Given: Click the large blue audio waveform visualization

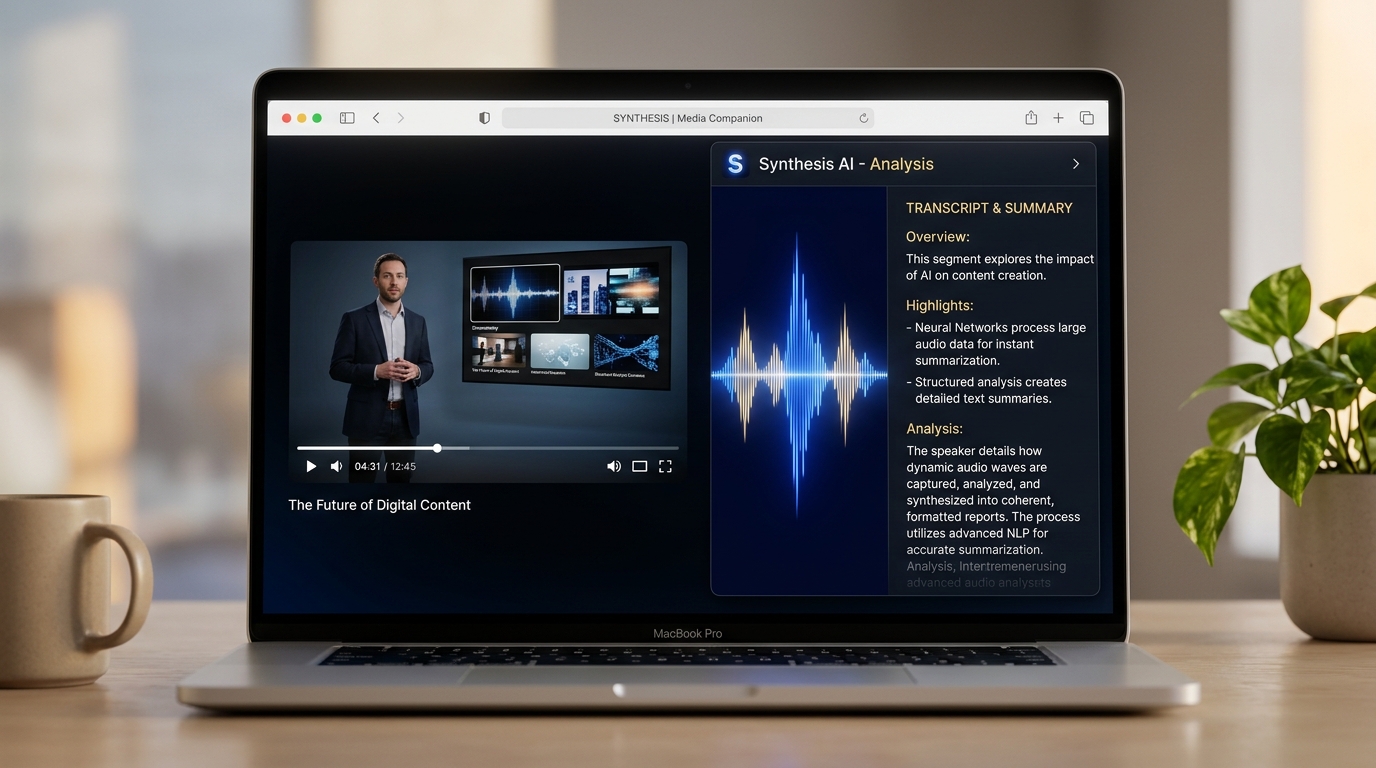Looking at the screenshot, I should (799, 375).
